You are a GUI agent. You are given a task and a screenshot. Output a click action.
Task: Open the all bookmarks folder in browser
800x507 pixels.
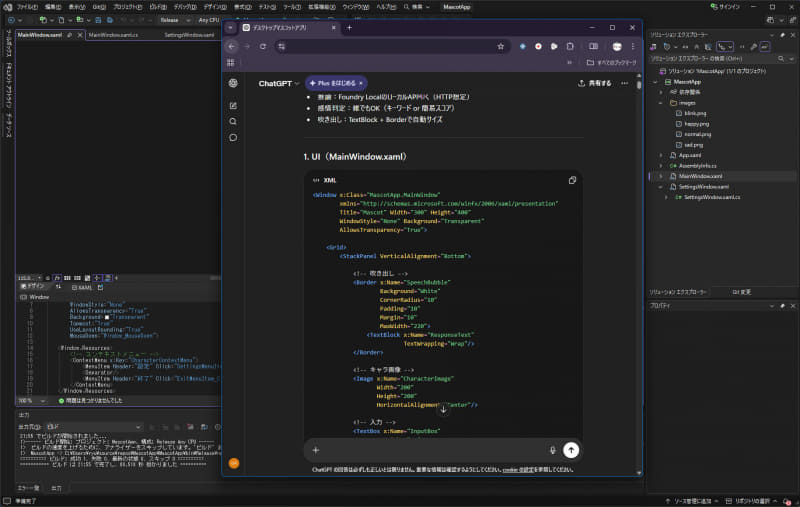[x=611, y=62]
